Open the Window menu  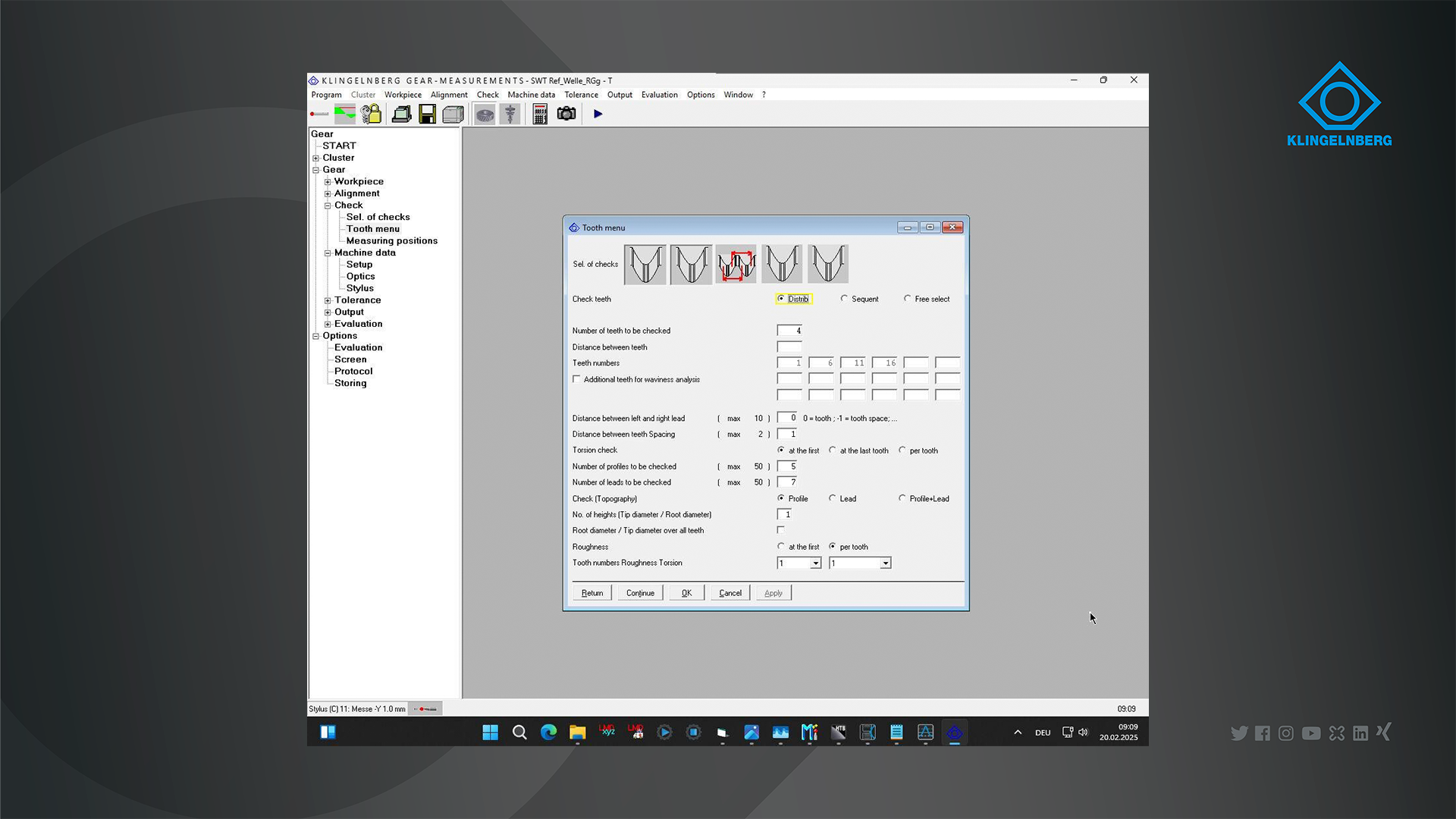point(738,95)
